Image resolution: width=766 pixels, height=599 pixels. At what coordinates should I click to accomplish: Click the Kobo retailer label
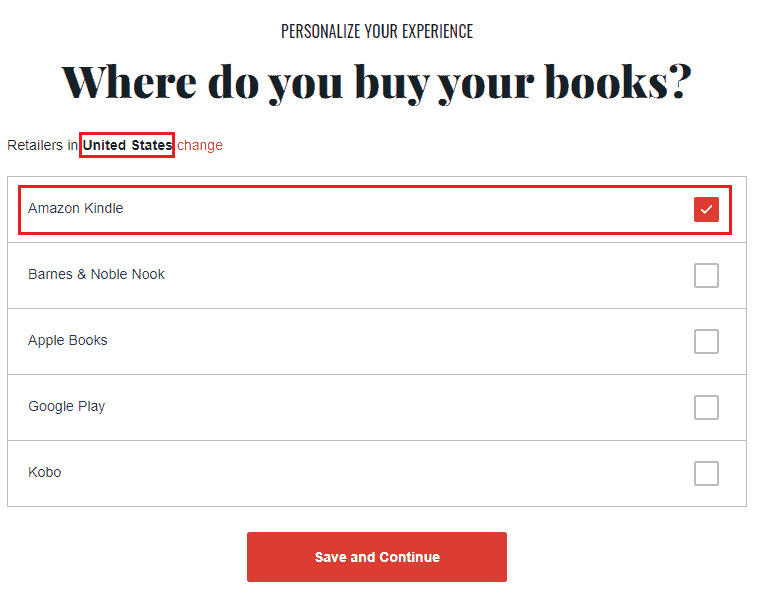click(44, 472)
